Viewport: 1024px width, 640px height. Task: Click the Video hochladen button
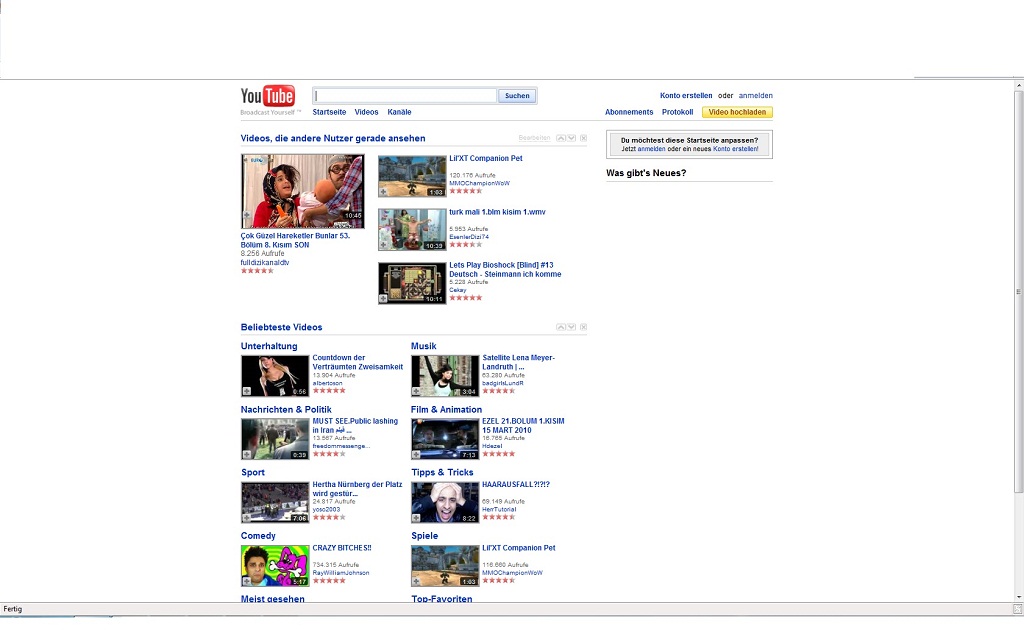(737, 112)
